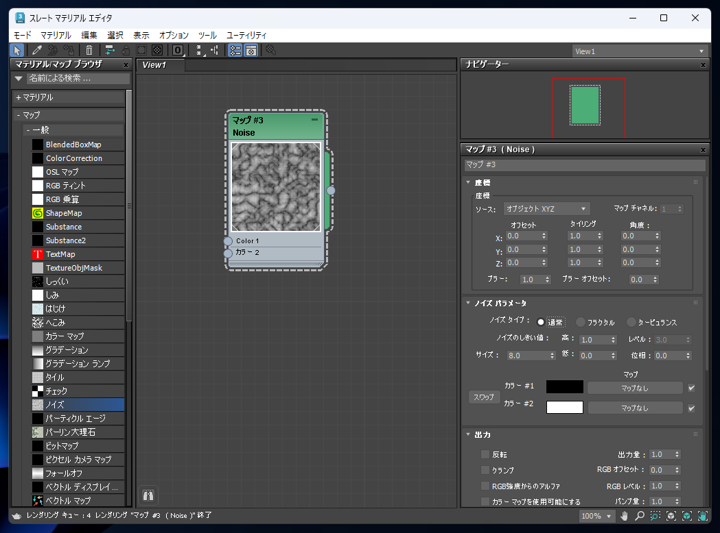Image resolution: width=720 pixels, height=533 pixels.
Task: Open the Material ID Channel flyout
Action: click(x=178, y=50)
